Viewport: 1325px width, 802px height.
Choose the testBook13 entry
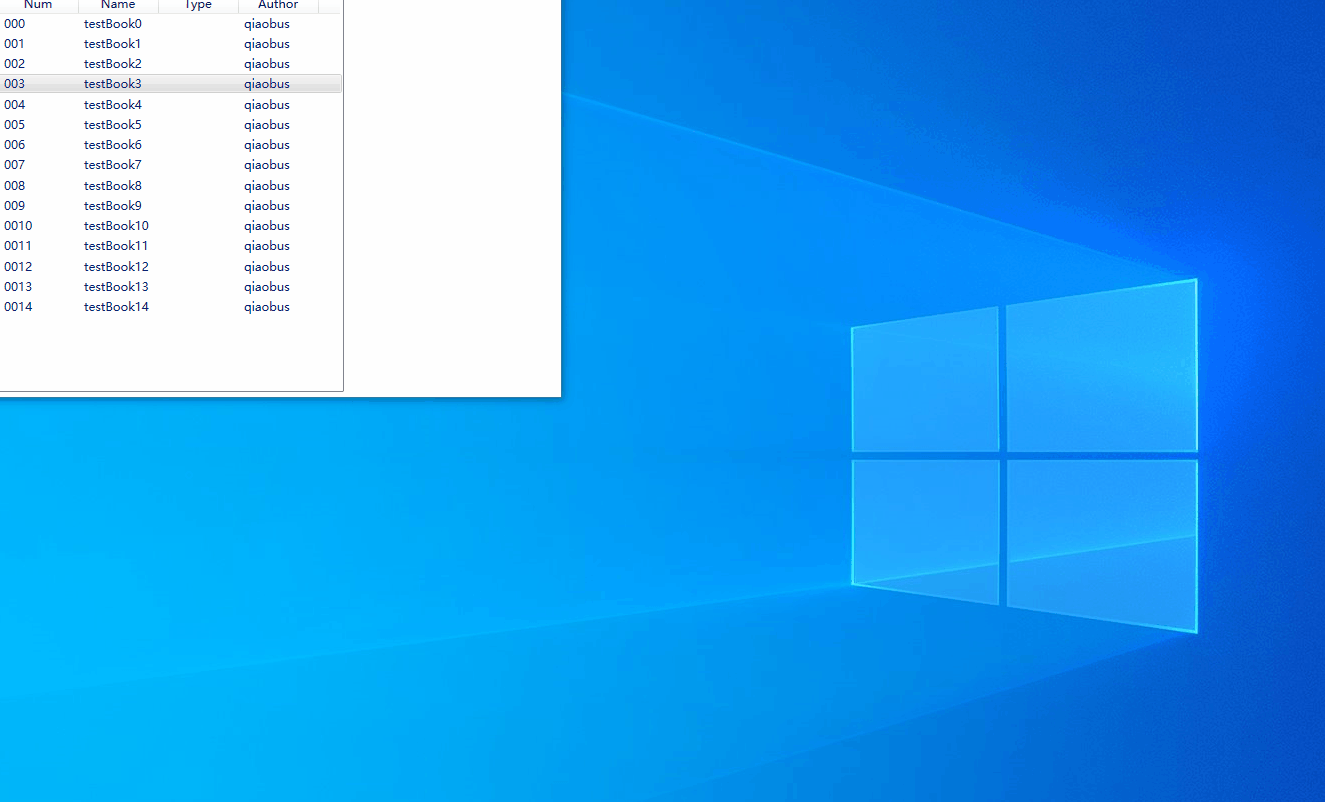click(x=116, y=286)
